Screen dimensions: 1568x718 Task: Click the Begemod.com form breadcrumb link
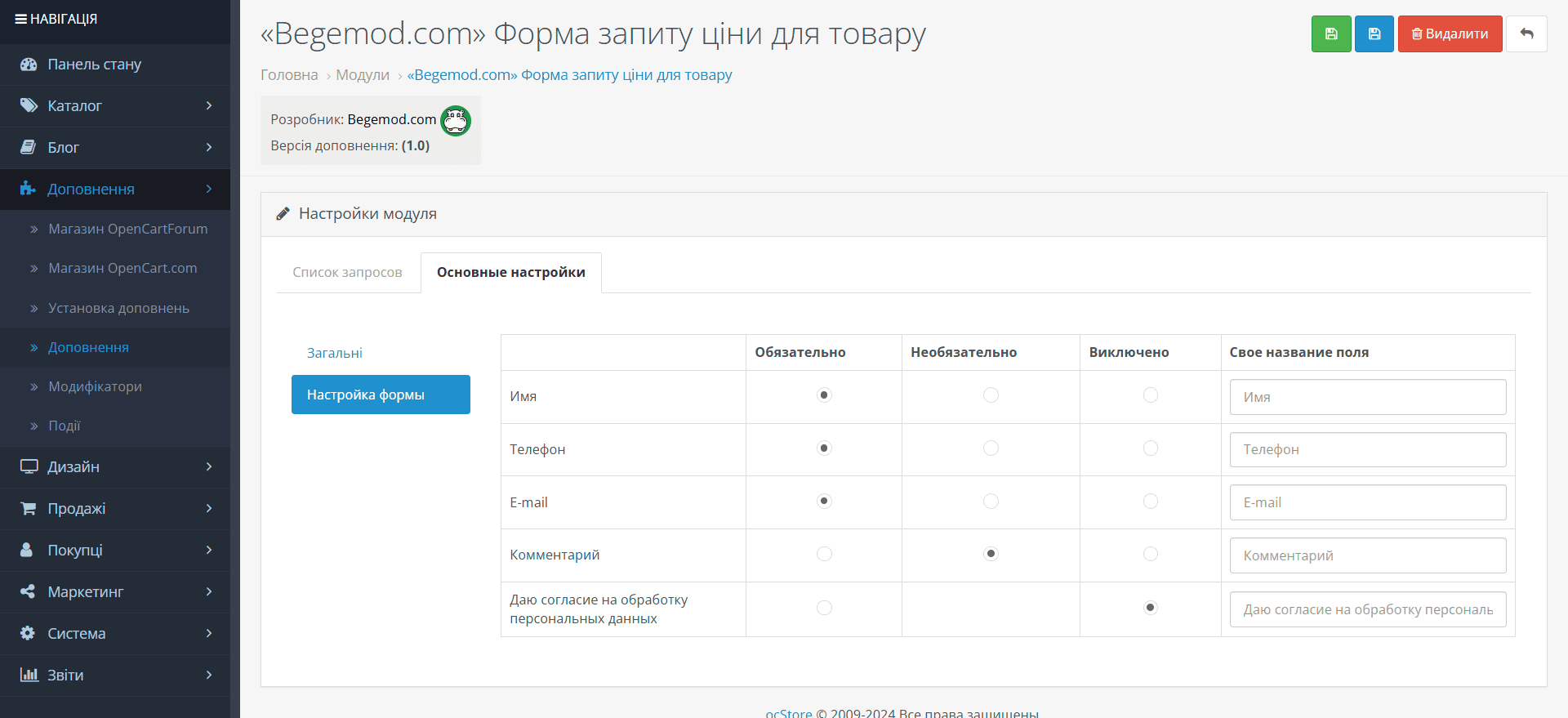click(x=569, y=75)
